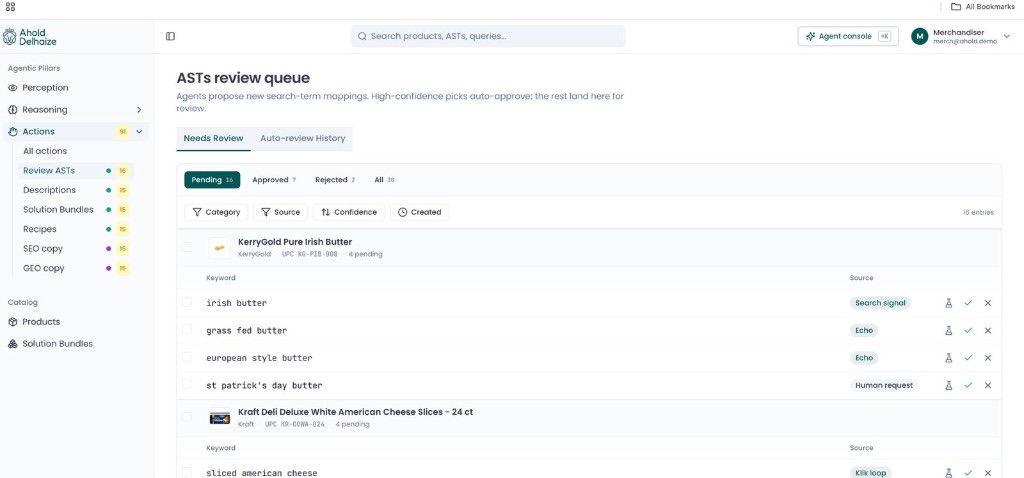Open the Ahold Delhaize logo home
Viewport: 1024px width, 478px height.
coord(30,37)
